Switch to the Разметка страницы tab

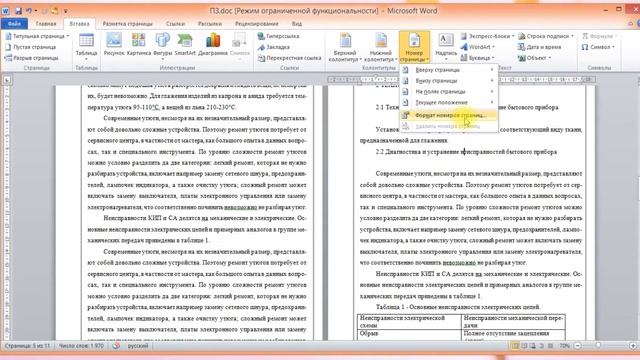127,24
